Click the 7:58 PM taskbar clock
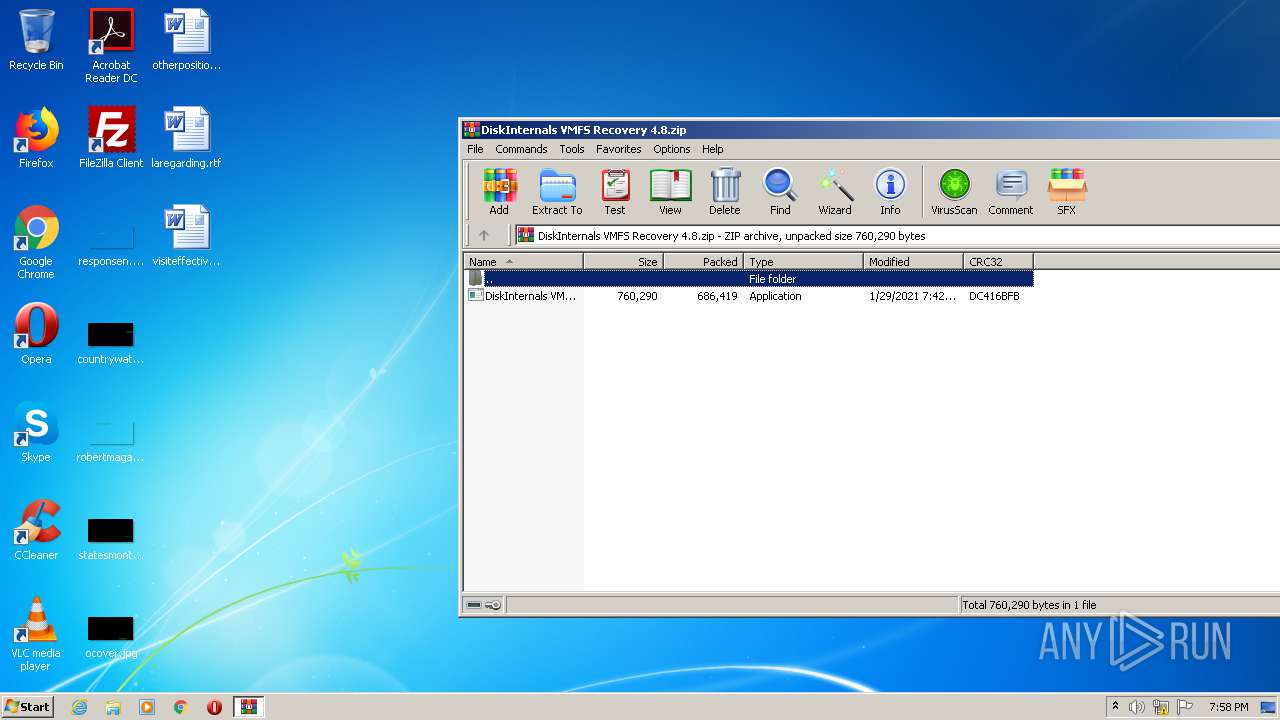Image resolution: width=1280 pixels, height=720 pixels. [x=1228, y=707]
